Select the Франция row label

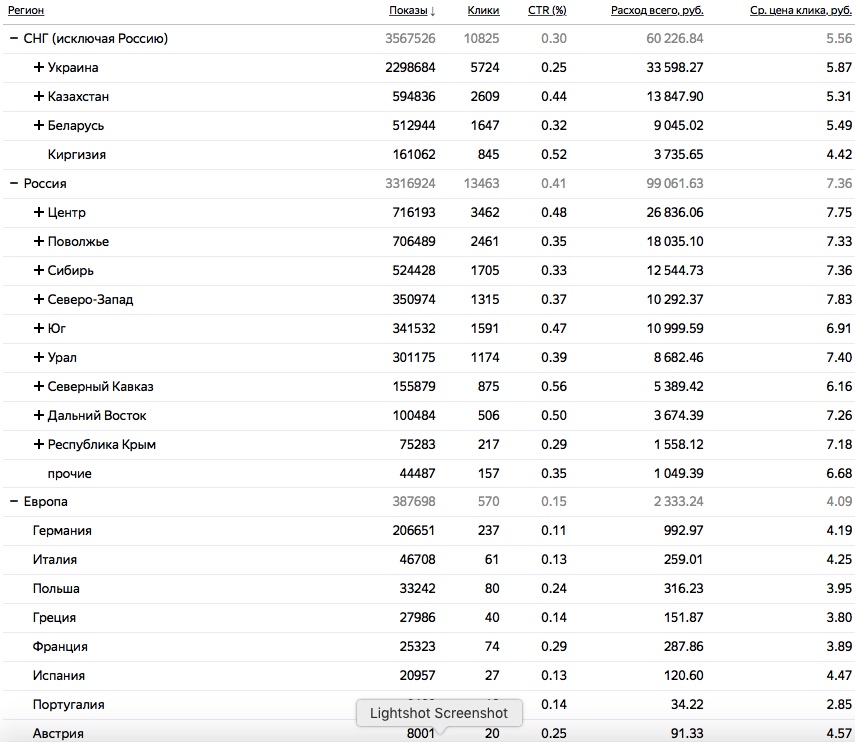[60, 647]
